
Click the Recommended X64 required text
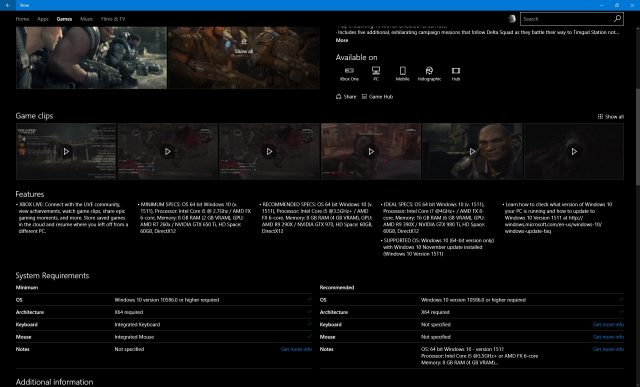pyautogui.click(x=435, y=312)
